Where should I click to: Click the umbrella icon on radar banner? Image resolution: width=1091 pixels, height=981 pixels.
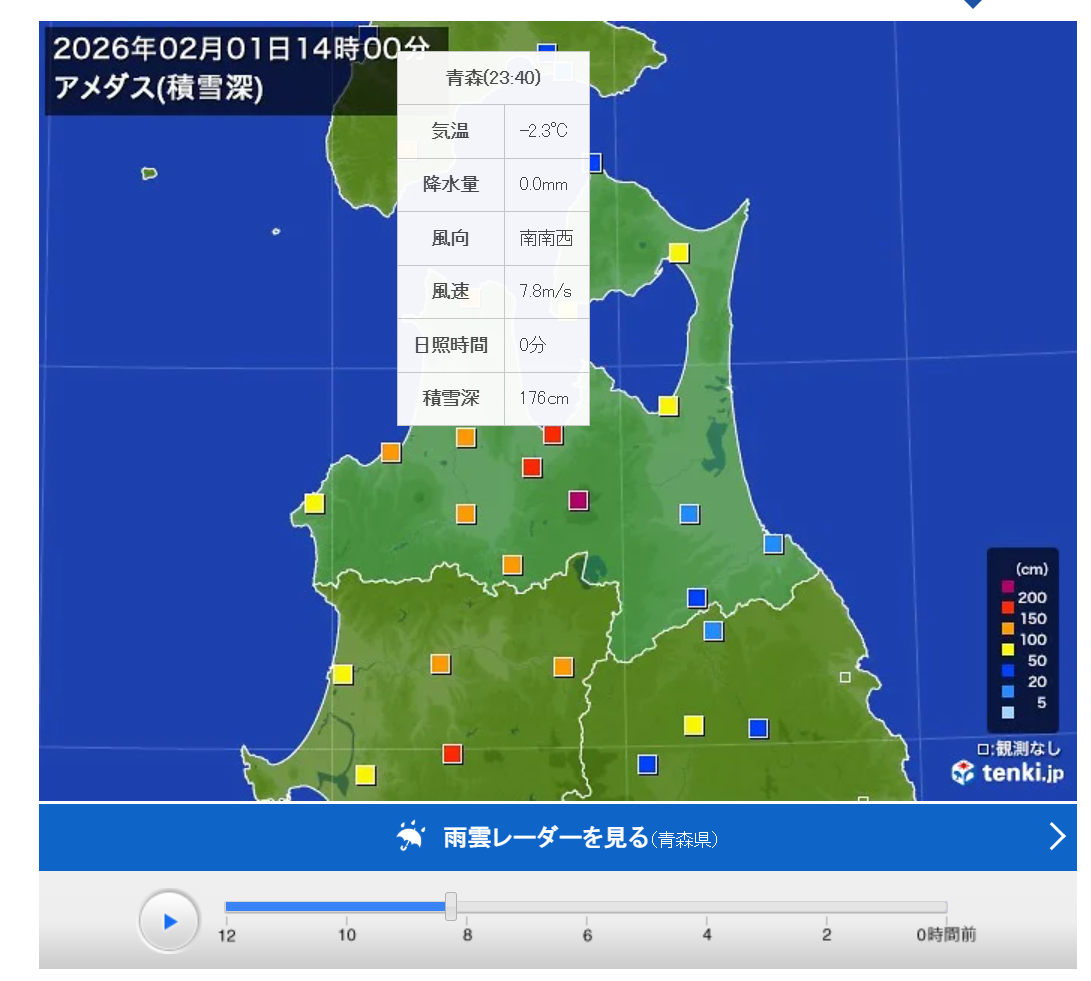tap(409, 836)
